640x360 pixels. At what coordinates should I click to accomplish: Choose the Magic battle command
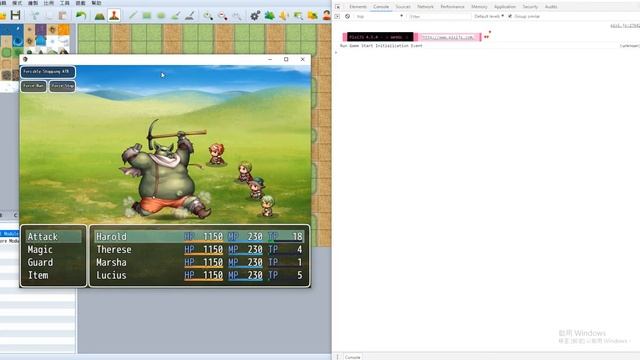[53, 250]
